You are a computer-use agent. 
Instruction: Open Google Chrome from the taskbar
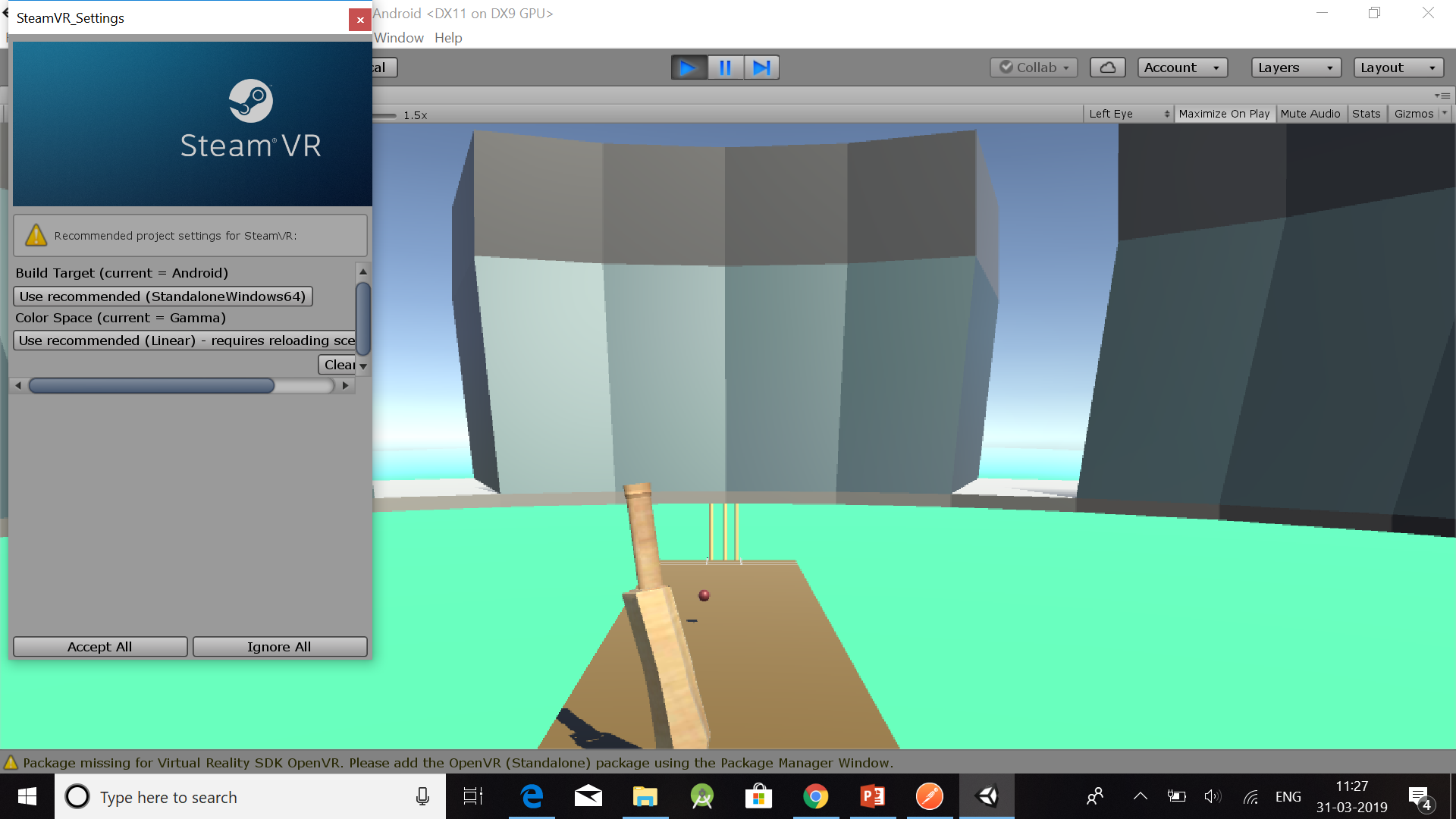click(x=815, y=796)
